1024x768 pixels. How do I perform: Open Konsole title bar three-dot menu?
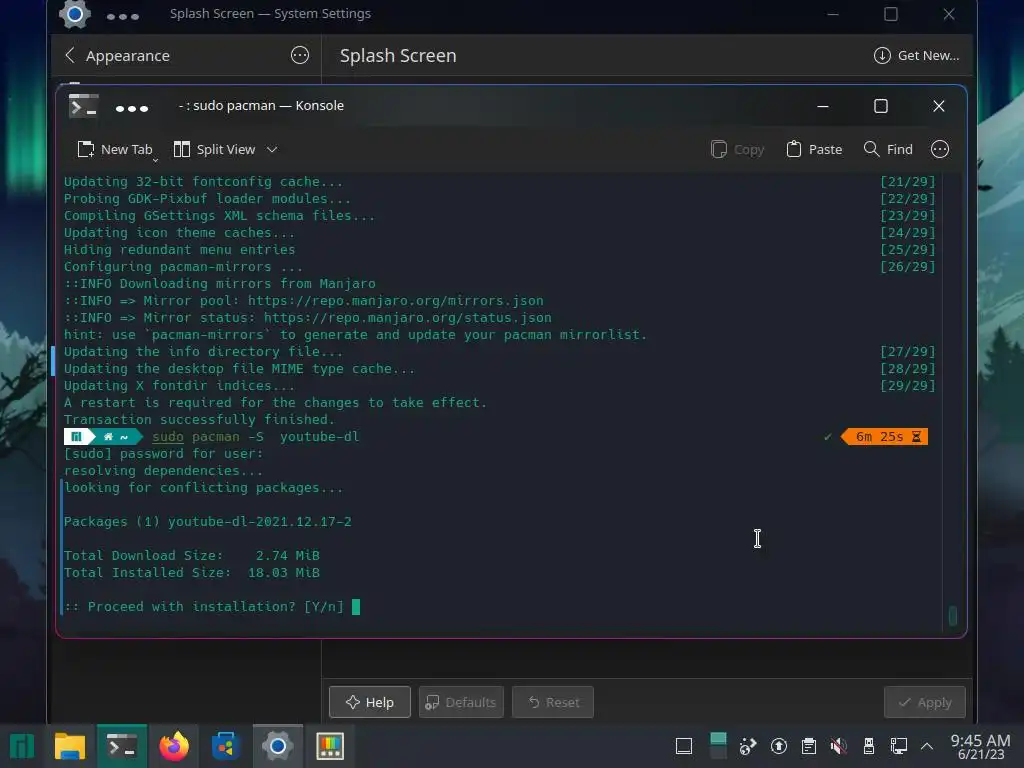[x=132, y=108]
